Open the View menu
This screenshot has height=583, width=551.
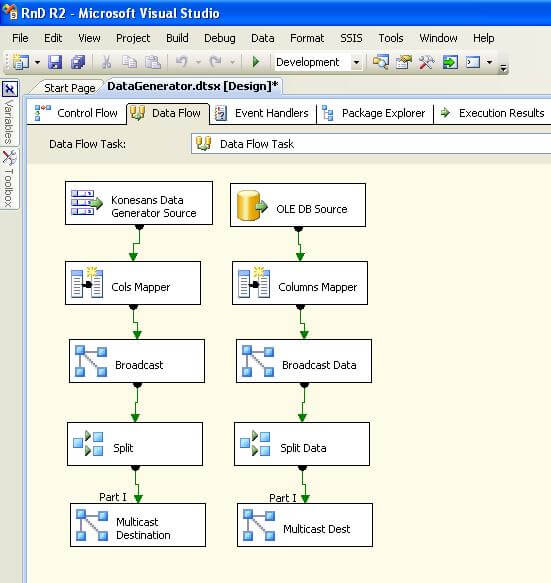(x=89, y=38)
